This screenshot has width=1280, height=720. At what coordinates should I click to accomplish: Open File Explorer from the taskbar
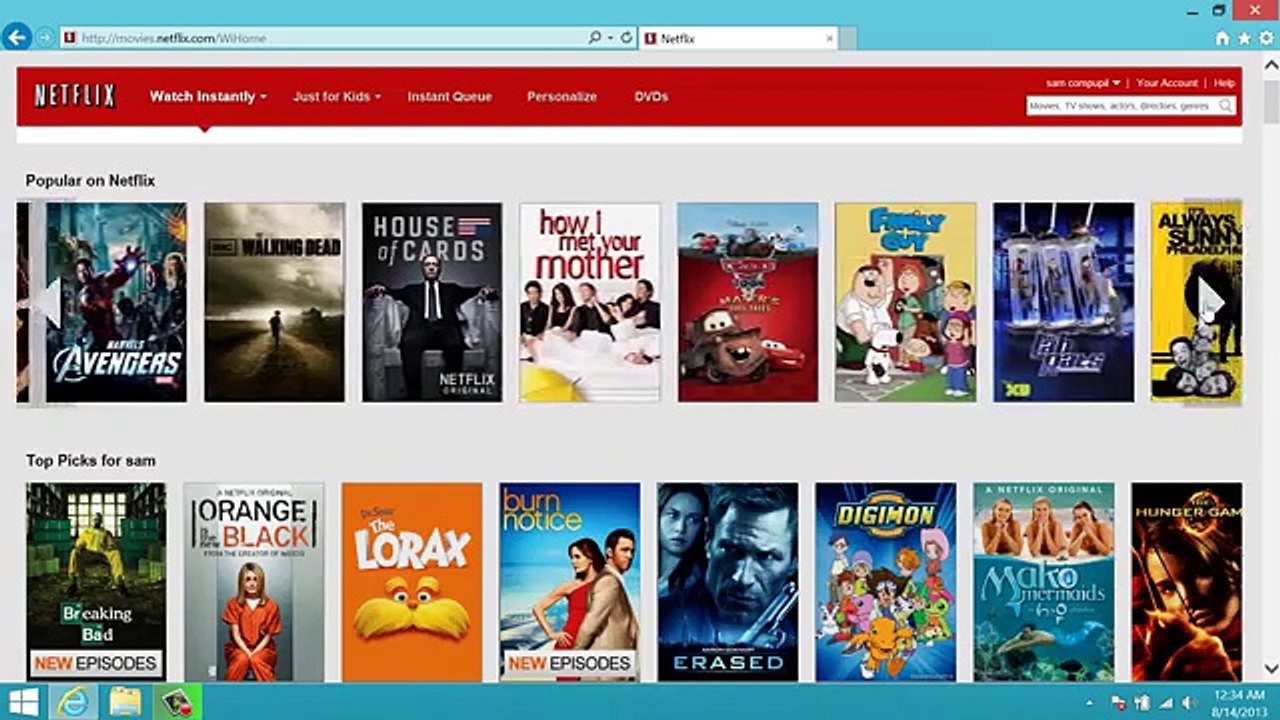(125, 702)
